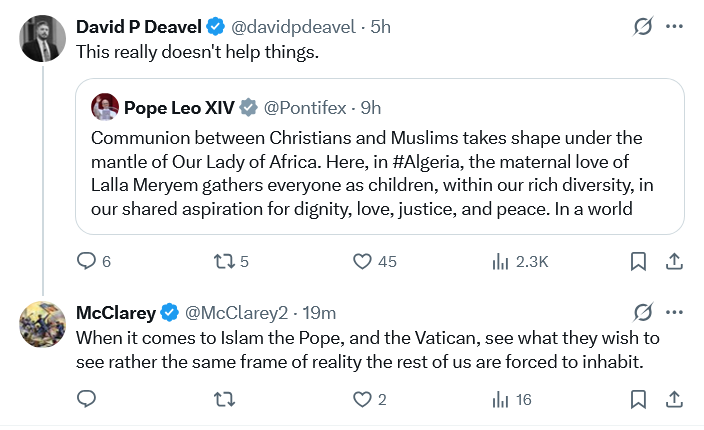Retweet McClarey's reply
This screenshot has height=430, width=704.
coord(225,399)
